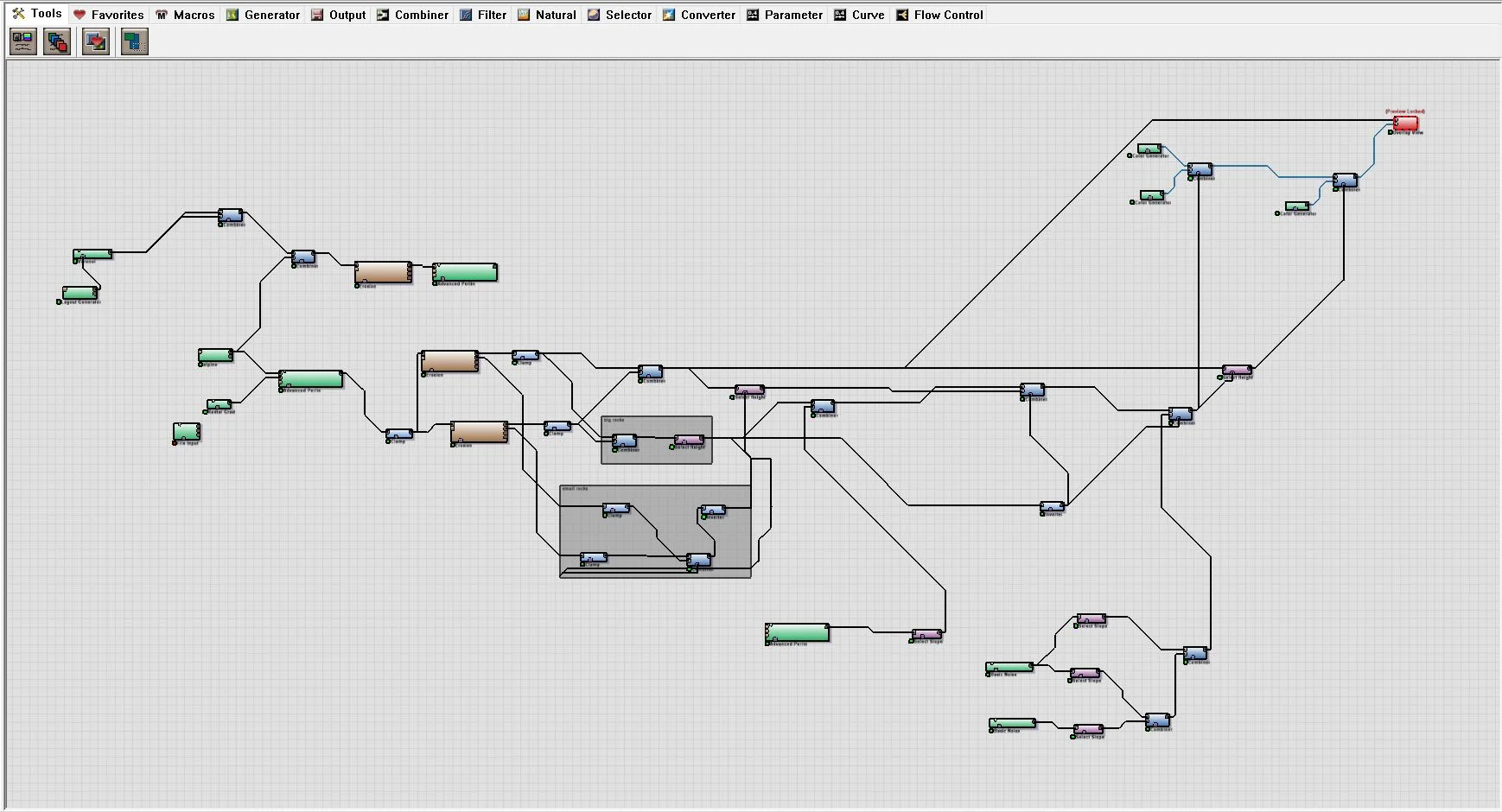
Task: Select the 'big rocks' group box title
Action: (614, 420)
